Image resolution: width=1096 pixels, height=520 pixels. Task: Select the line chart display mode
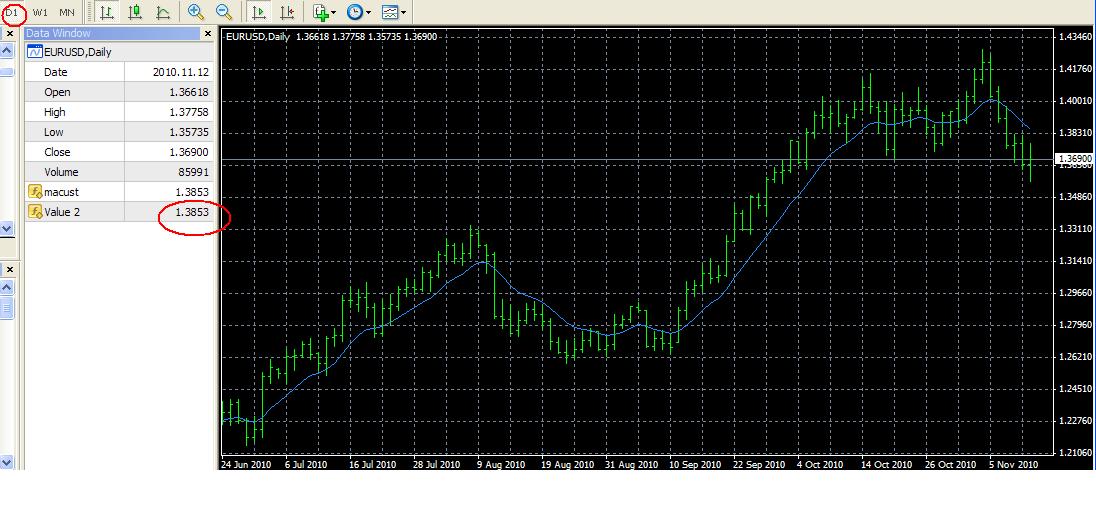click(x=163, y=12)
